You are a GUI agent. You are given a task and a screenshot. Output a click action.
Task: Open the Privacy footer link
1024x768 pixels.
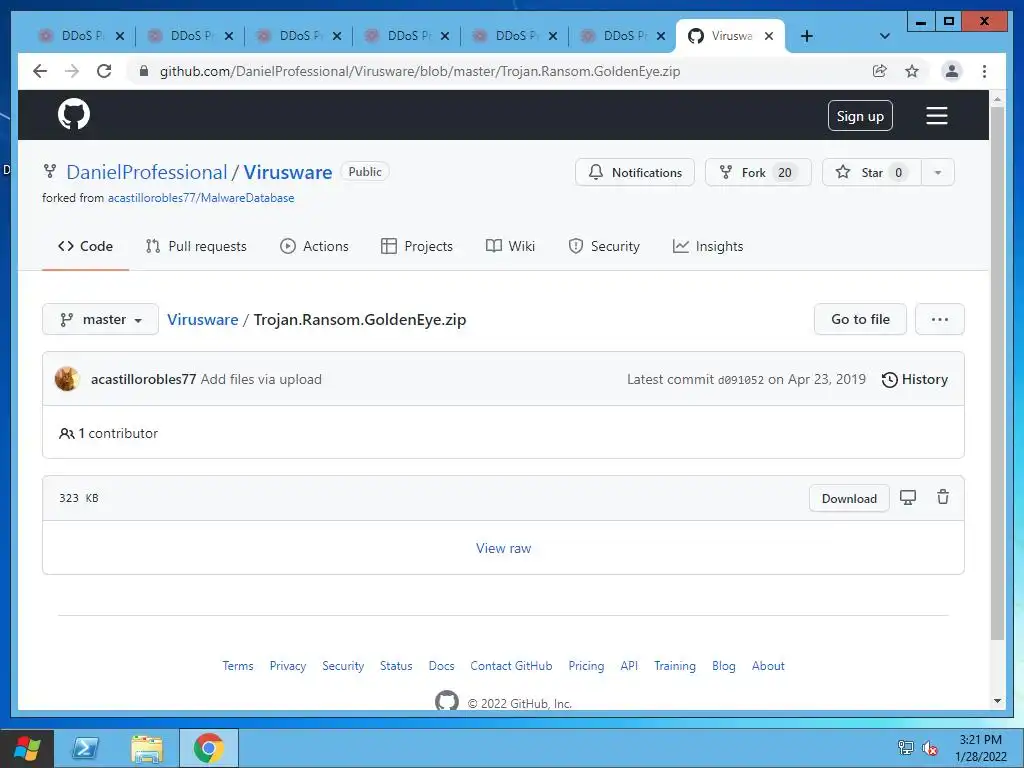coord(288,666)
